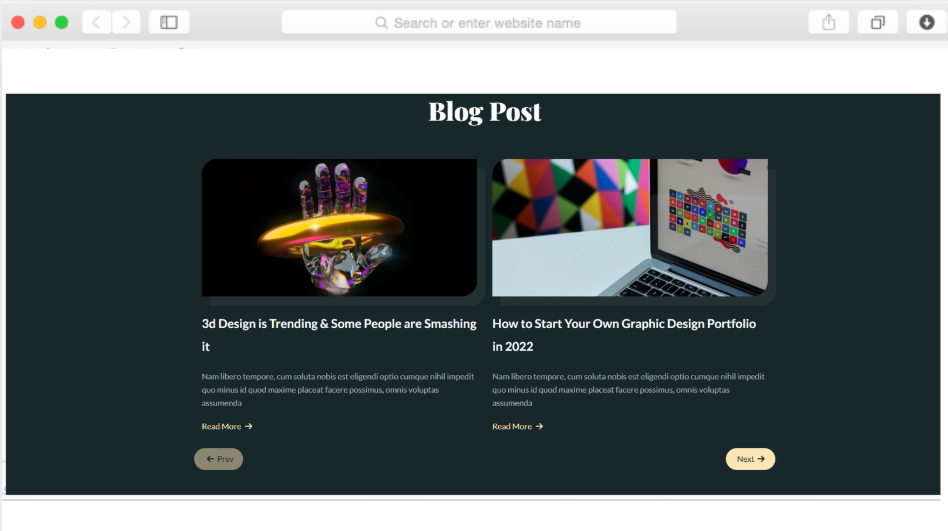The height and width of the screenshot is (531, 948).
Task: Toggle the sidebar panel icon
Action: pos(169,23)
